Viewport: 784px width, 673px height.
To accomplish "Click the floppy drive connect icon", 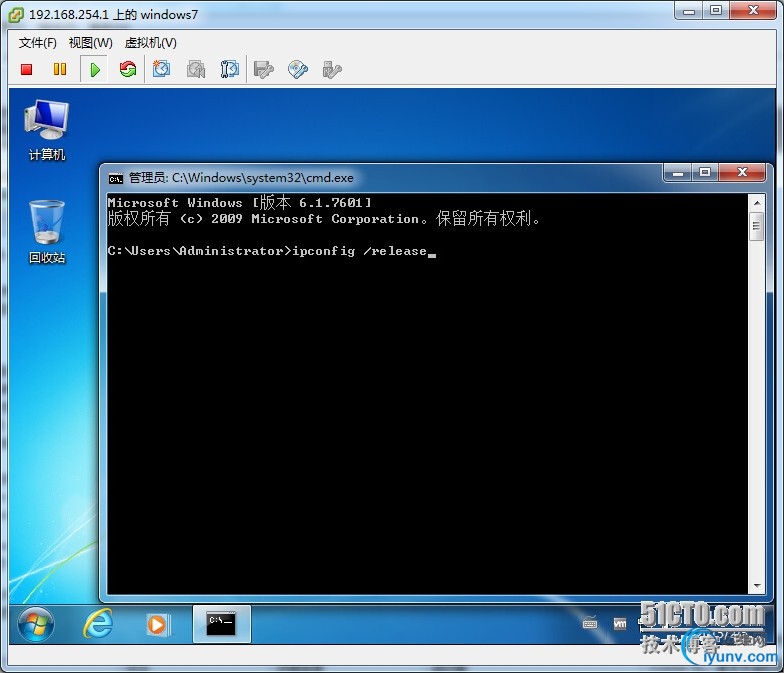I will point(264,70).
